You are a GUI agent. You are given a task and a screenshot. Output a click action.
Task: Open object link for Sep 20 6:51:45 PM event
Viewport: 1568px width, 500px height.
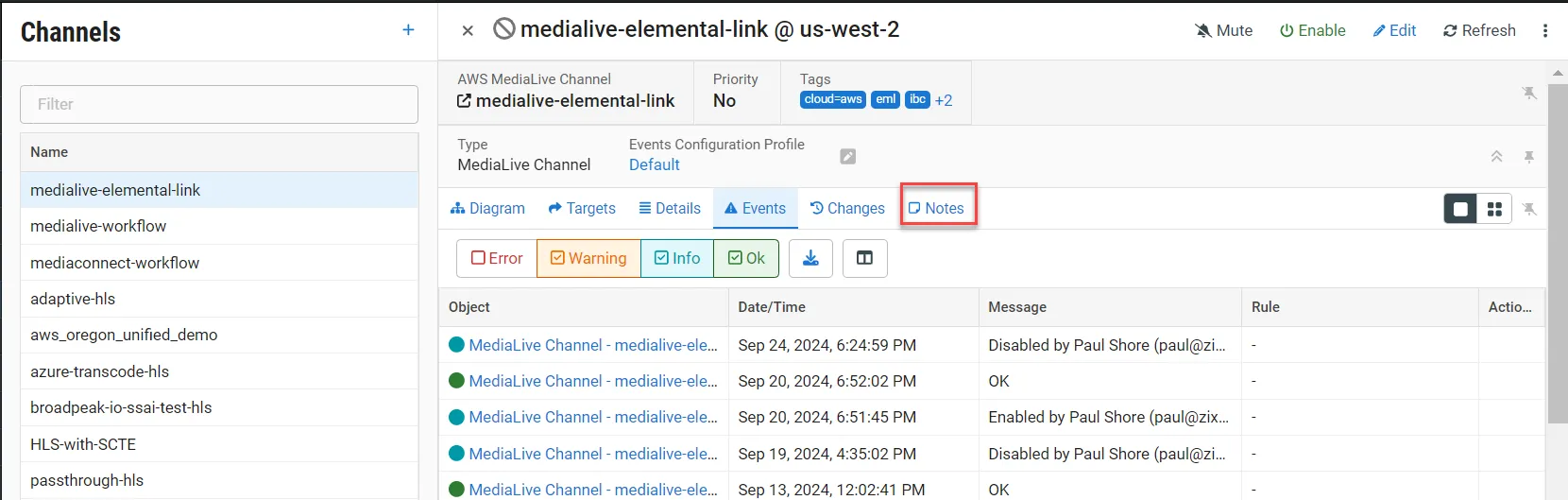click(593, 417)
